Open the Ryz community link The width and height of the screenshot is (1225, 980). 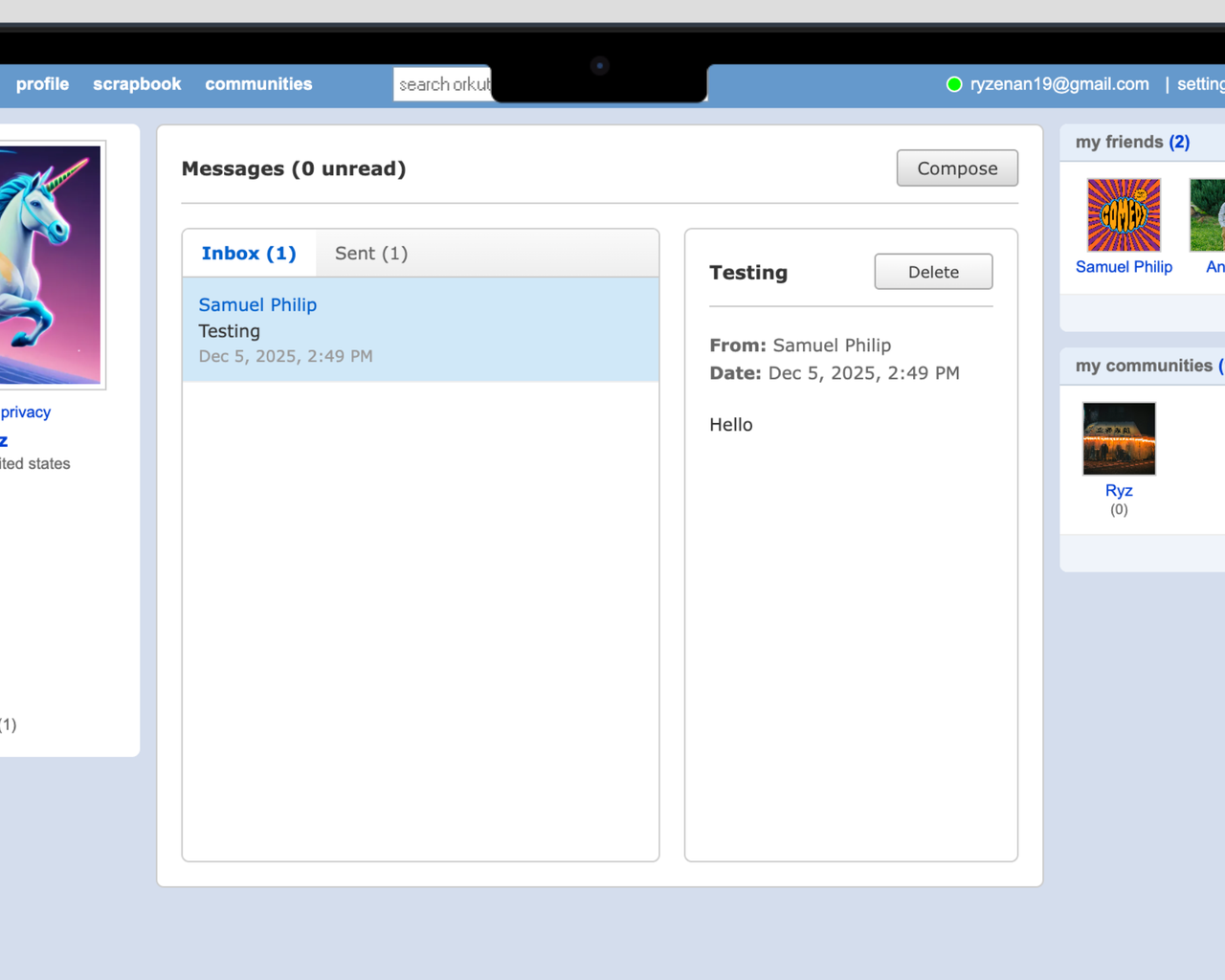[1119, 490]
